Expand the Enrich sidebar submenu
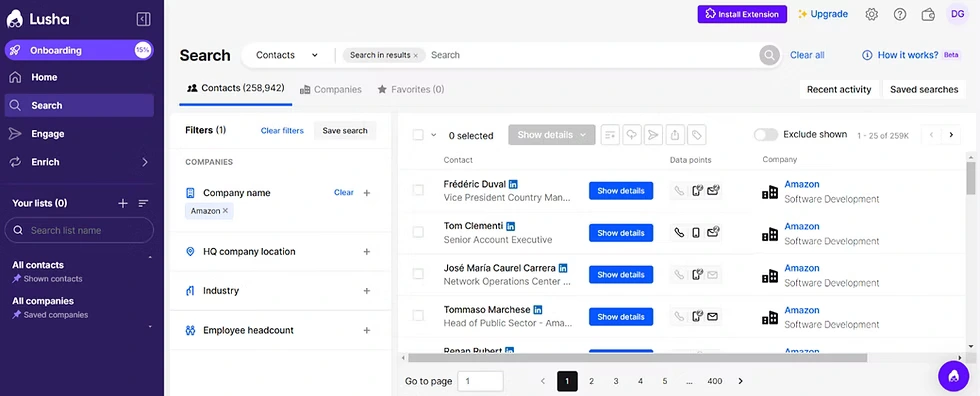 (x=144, y=162)
